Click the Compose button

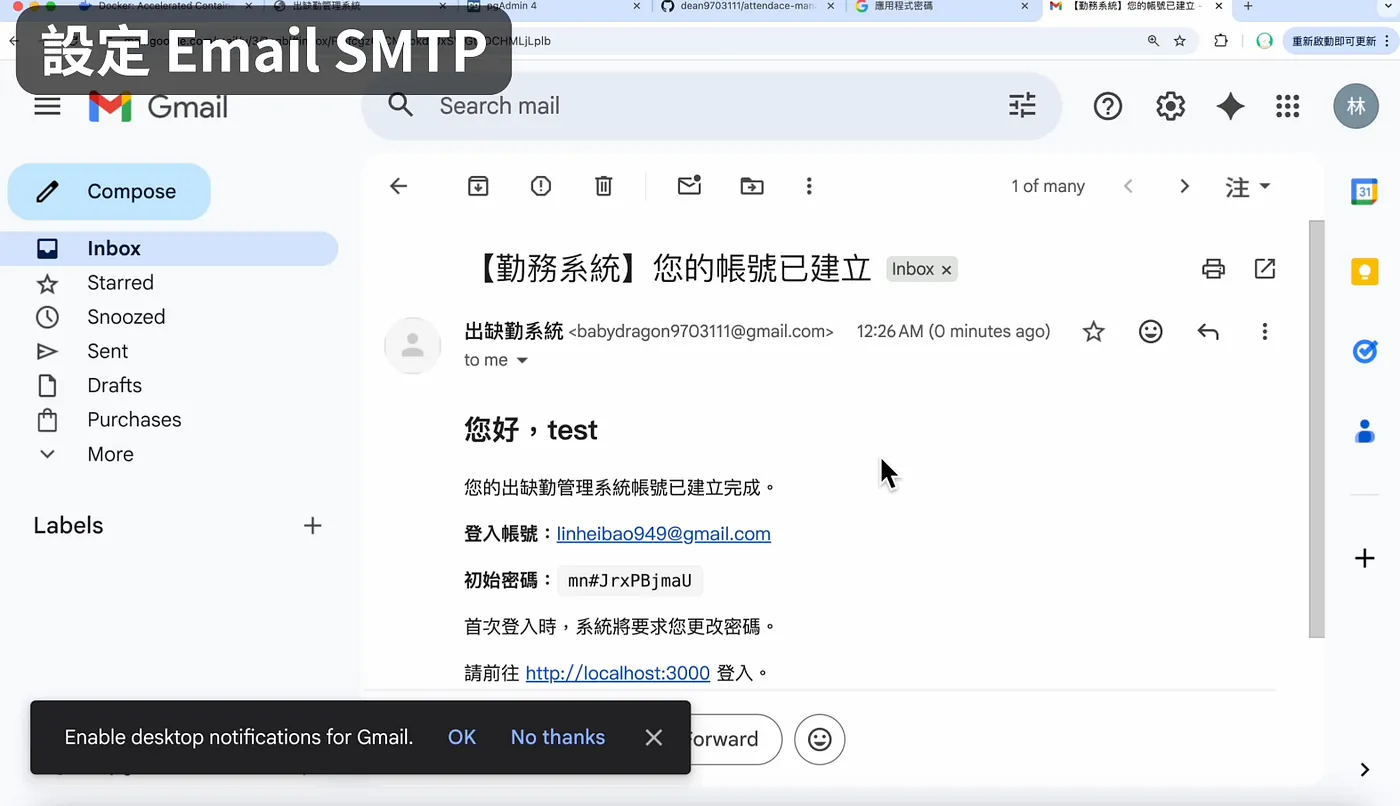tap(109, 191)
